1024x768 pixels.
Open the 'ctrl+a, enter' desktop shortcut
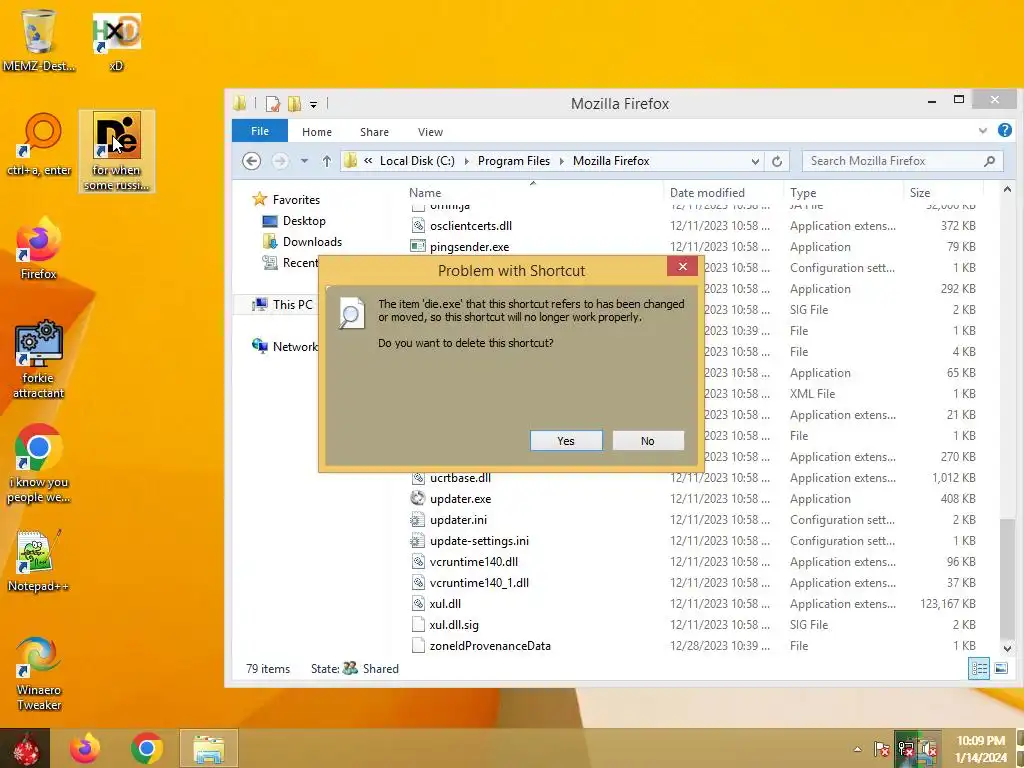[39, 144]
